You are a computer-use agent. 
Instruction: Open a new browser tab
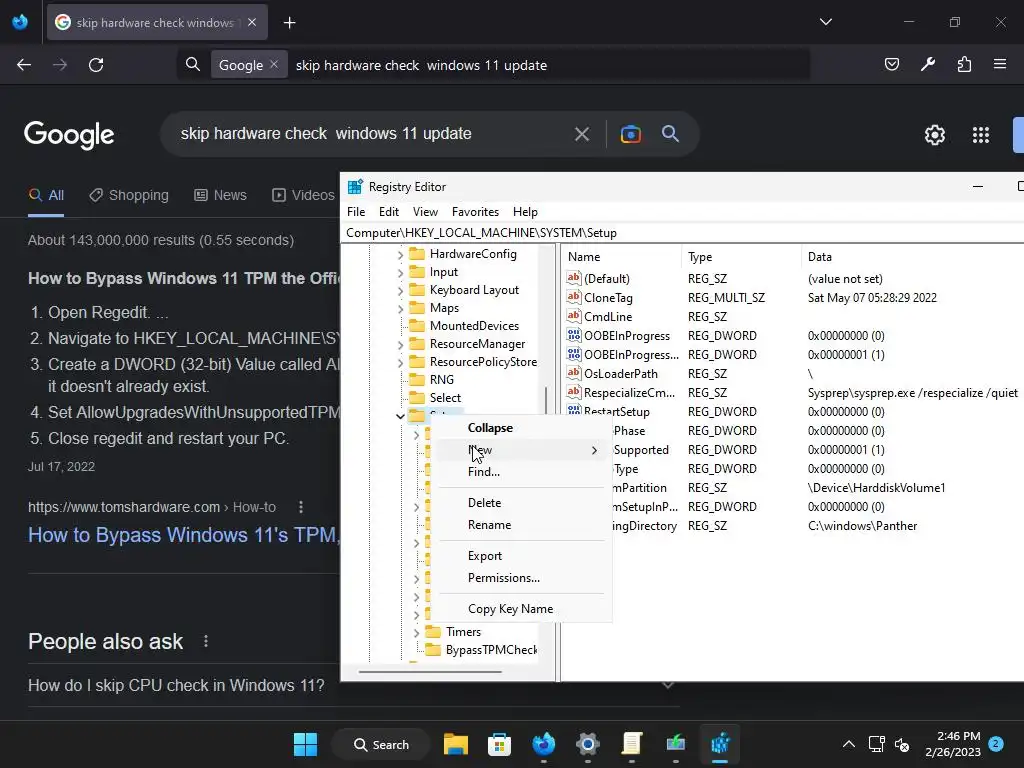tap(290, 23)
